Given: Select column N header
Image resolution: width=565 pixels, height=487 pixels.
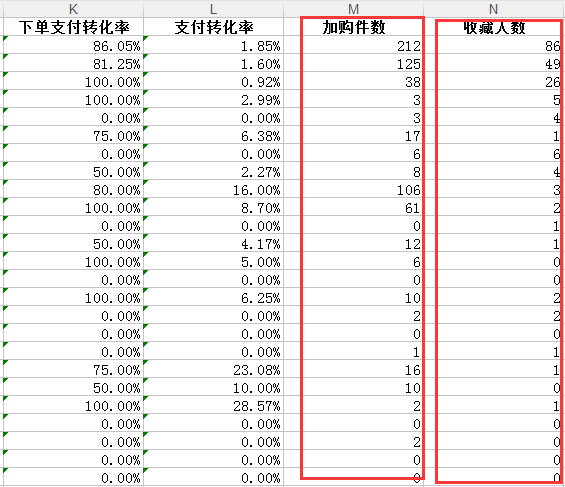Looking at the screenshot, I should tap(494, 9).
